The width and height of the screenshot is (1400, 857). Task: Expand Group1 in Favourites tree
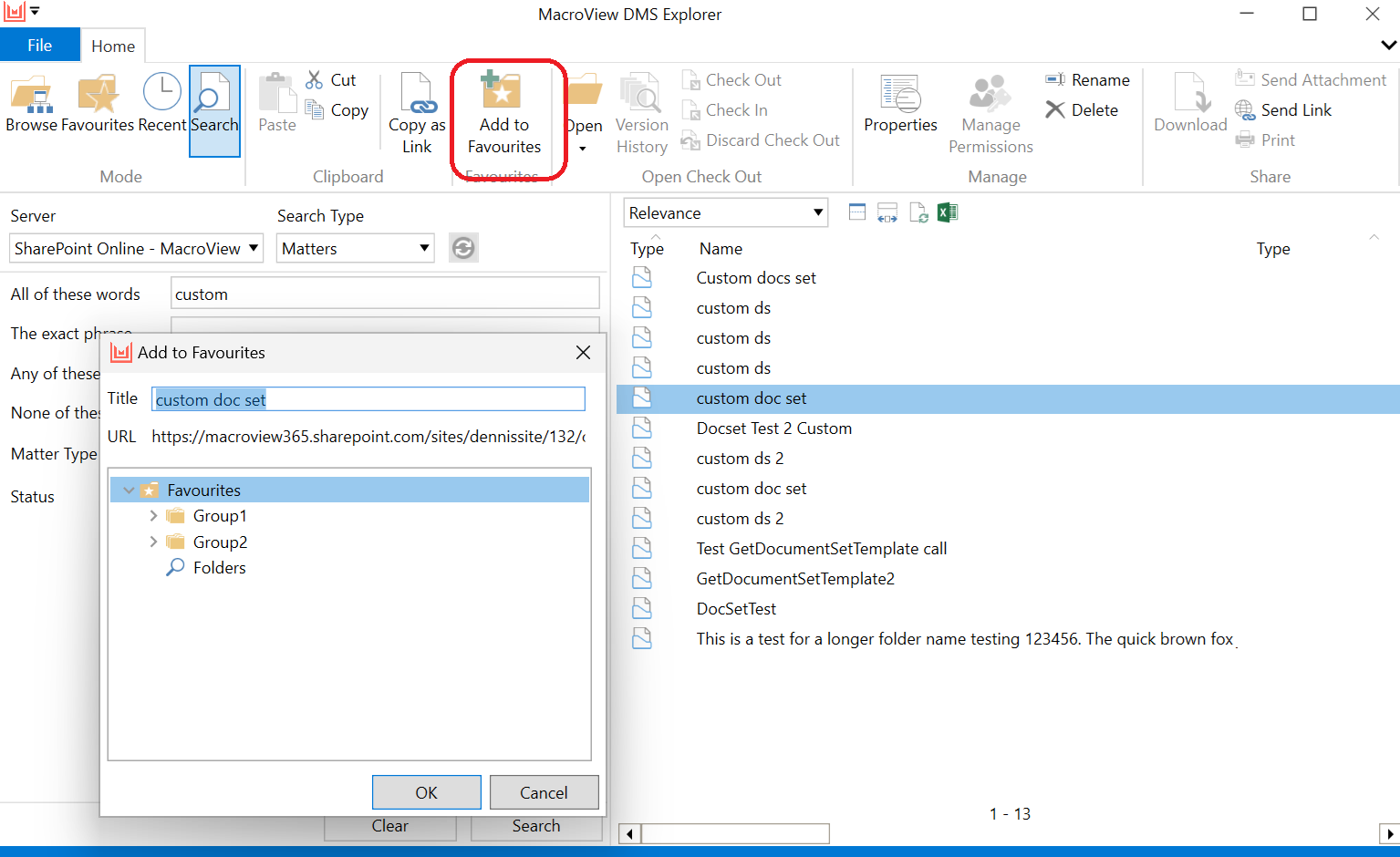point(153,516)
